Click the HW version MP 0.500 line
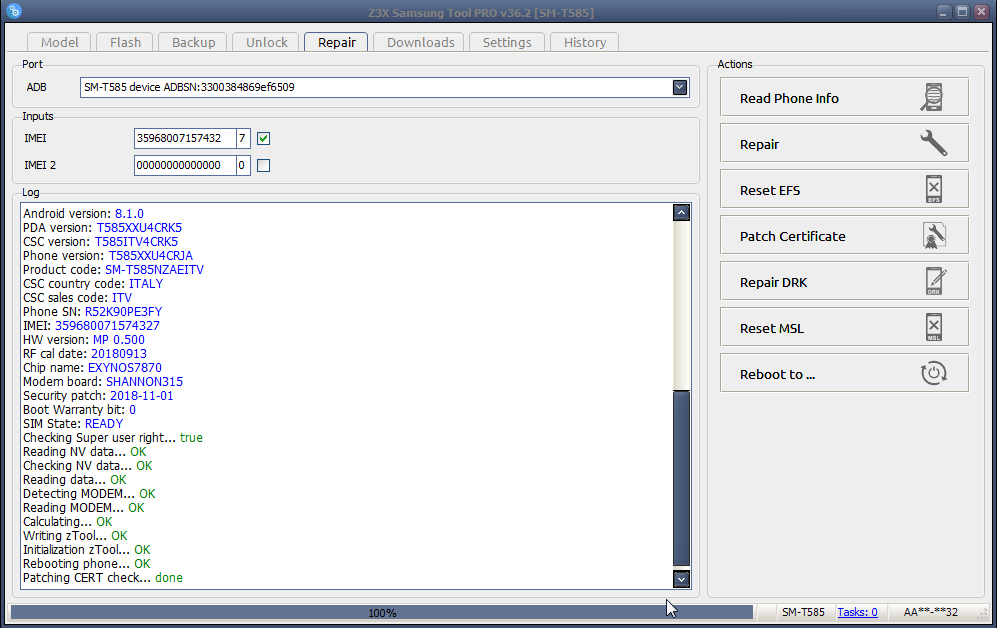The width and height of the screenshot is (997, 628). tap(84, 339)
